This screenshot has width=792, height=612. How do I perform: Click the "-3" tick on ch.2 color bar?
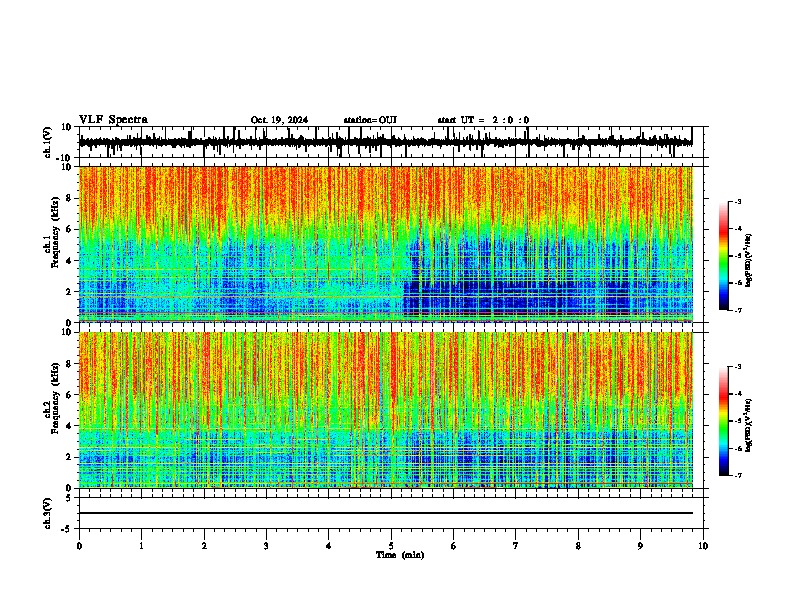pyautogui.click(x=737, y=367)
